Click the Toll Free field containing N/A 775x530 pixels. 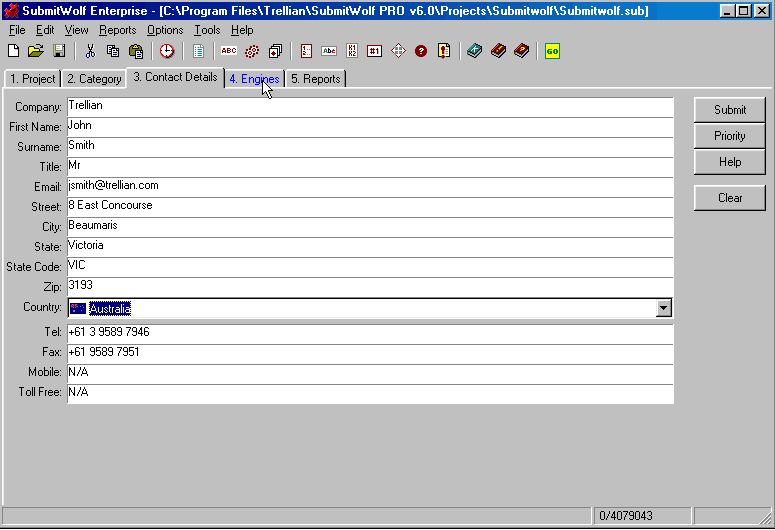click(370, 394)
